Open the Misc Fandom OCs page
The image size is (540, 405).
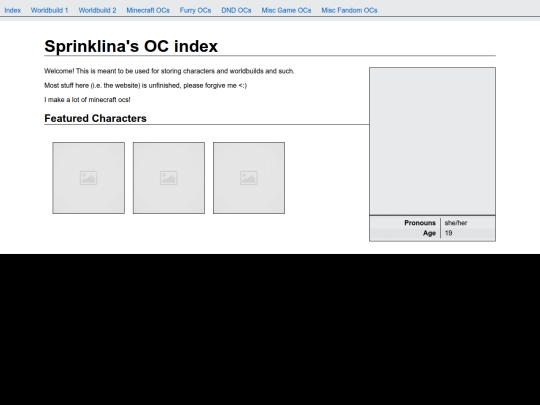pyautogui.click(x=349, y=10)
